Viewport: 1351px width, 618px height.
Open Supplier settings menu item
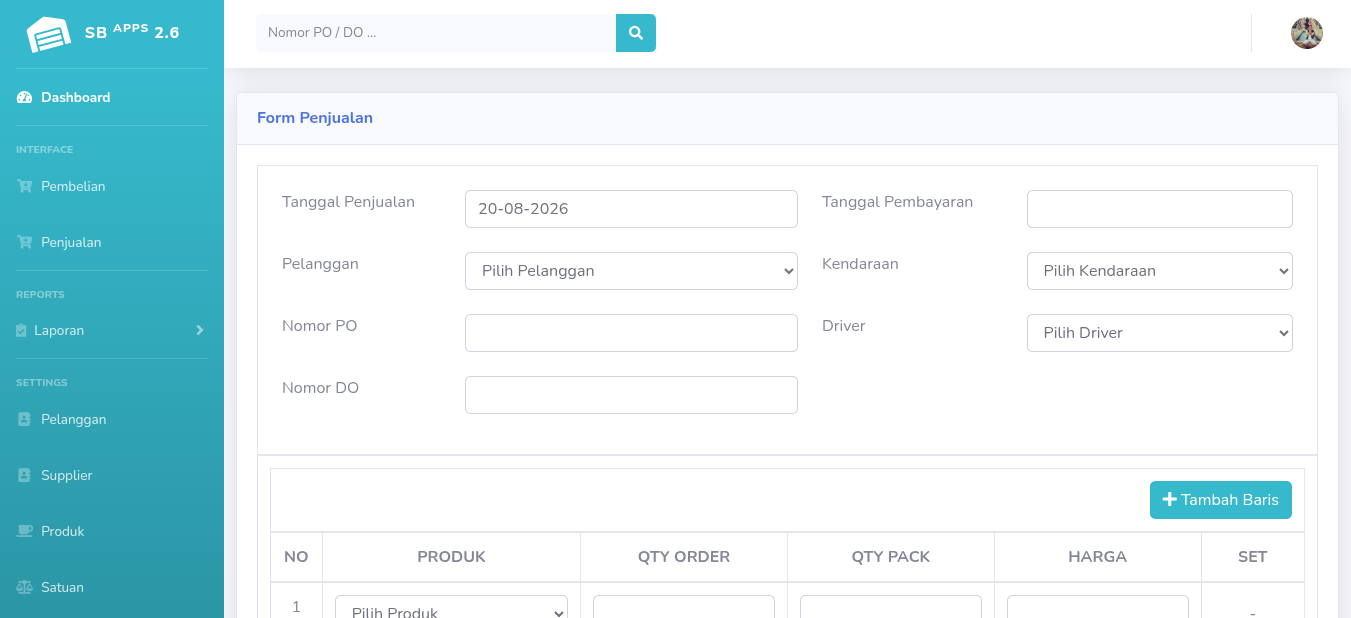112,475
